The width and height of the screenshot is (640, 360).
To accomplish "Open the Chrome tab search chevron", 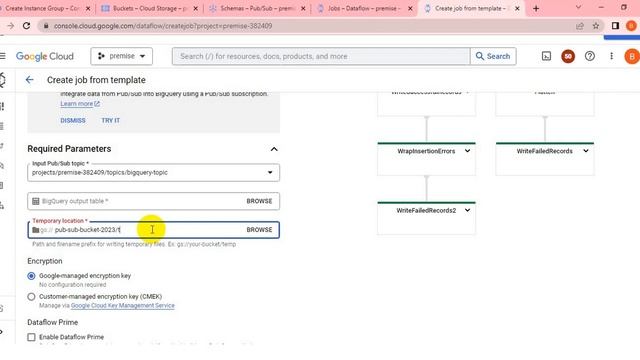I will pos(578,7).
